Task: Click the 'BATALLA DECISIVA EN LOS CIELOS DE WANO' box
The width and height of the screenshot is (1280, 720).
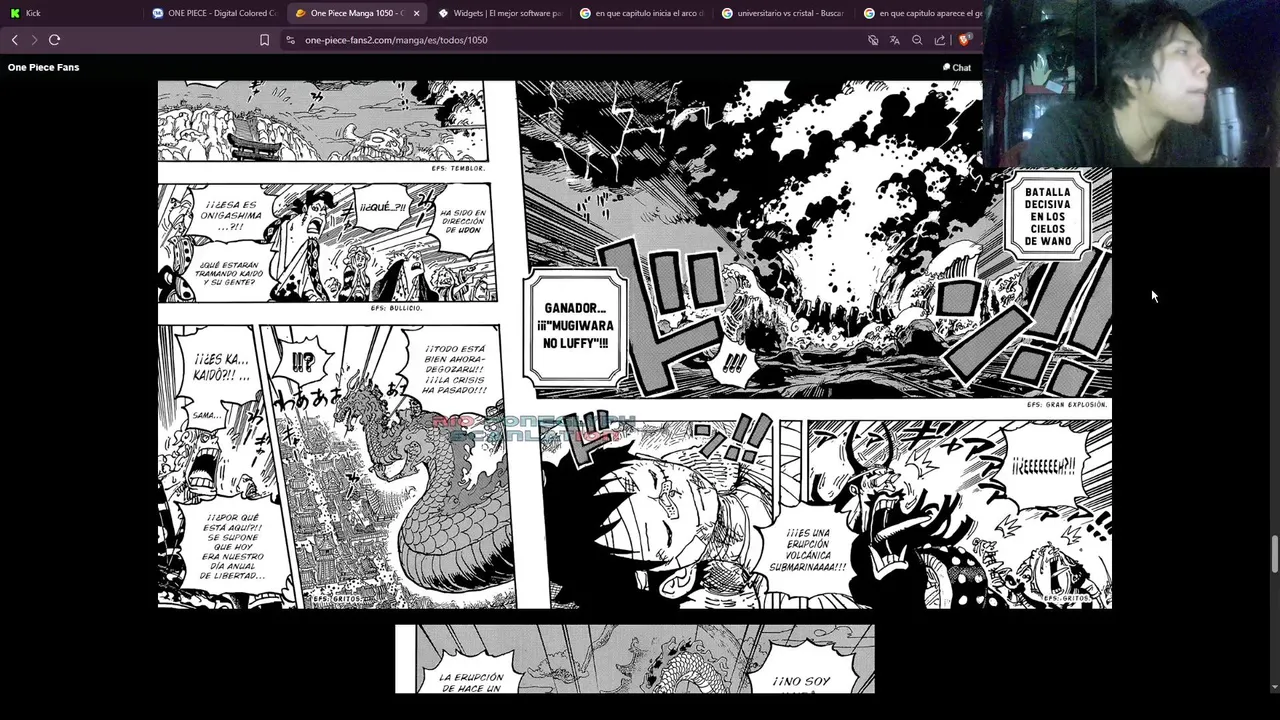Action: click(x=1047, y=216)
